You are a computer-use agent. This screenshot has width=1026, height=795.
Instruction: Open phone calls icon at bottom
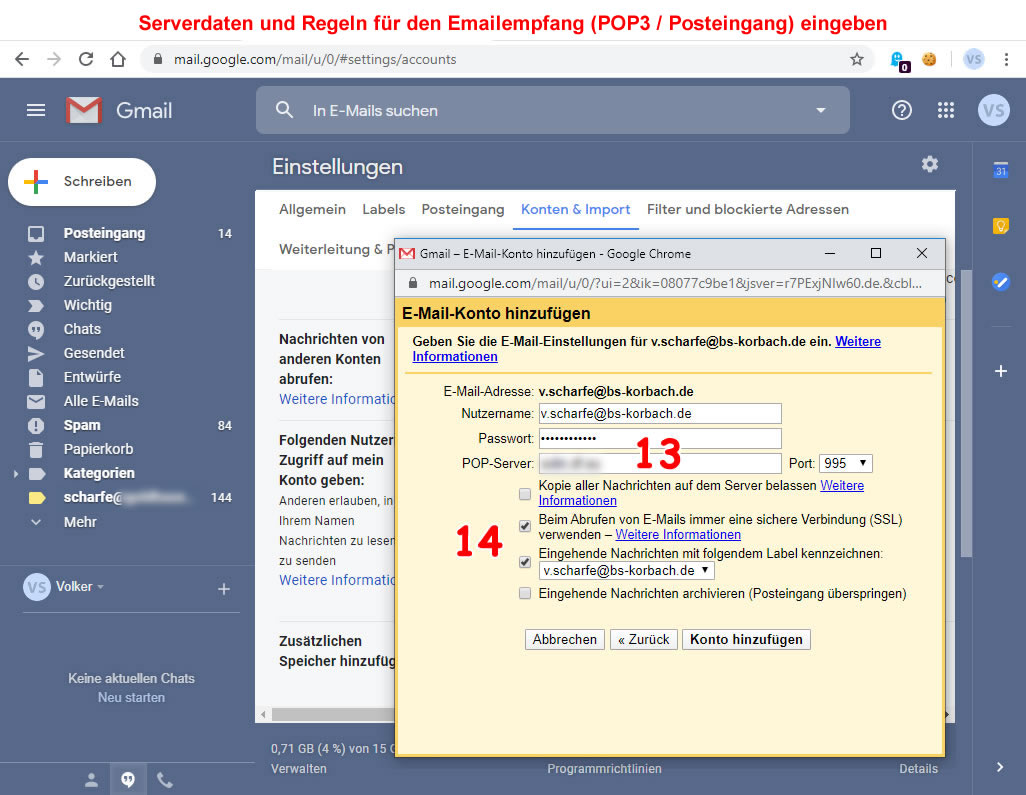[165, 779]
